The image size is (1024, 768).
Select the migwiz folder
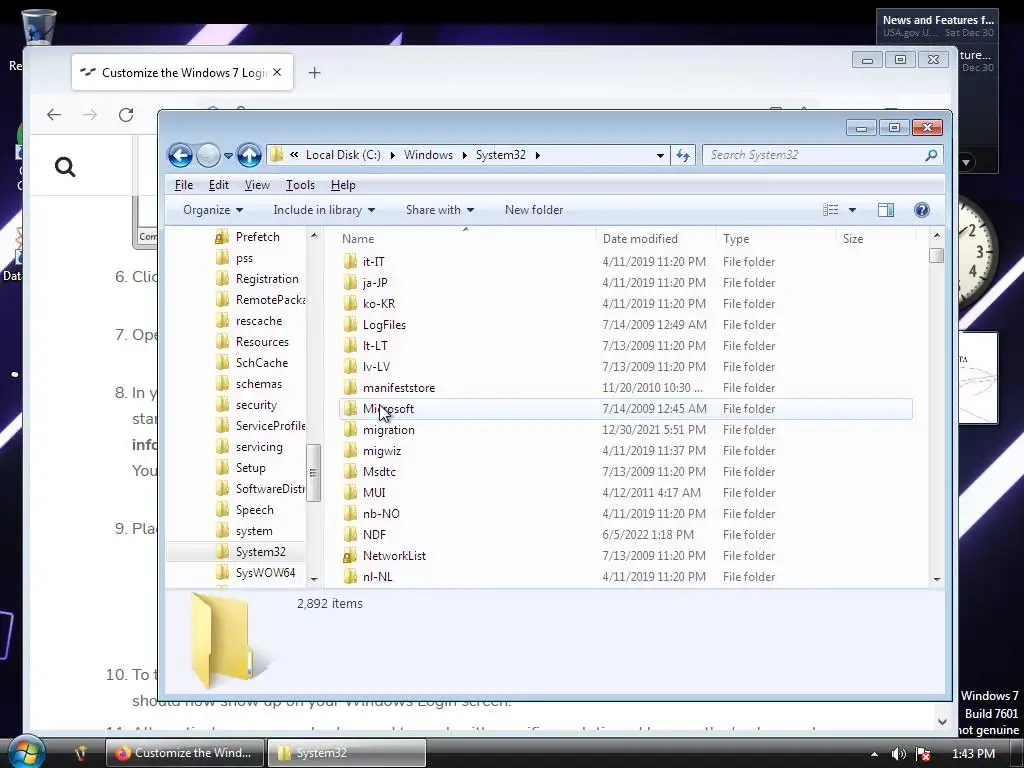(x=626, y=451)
